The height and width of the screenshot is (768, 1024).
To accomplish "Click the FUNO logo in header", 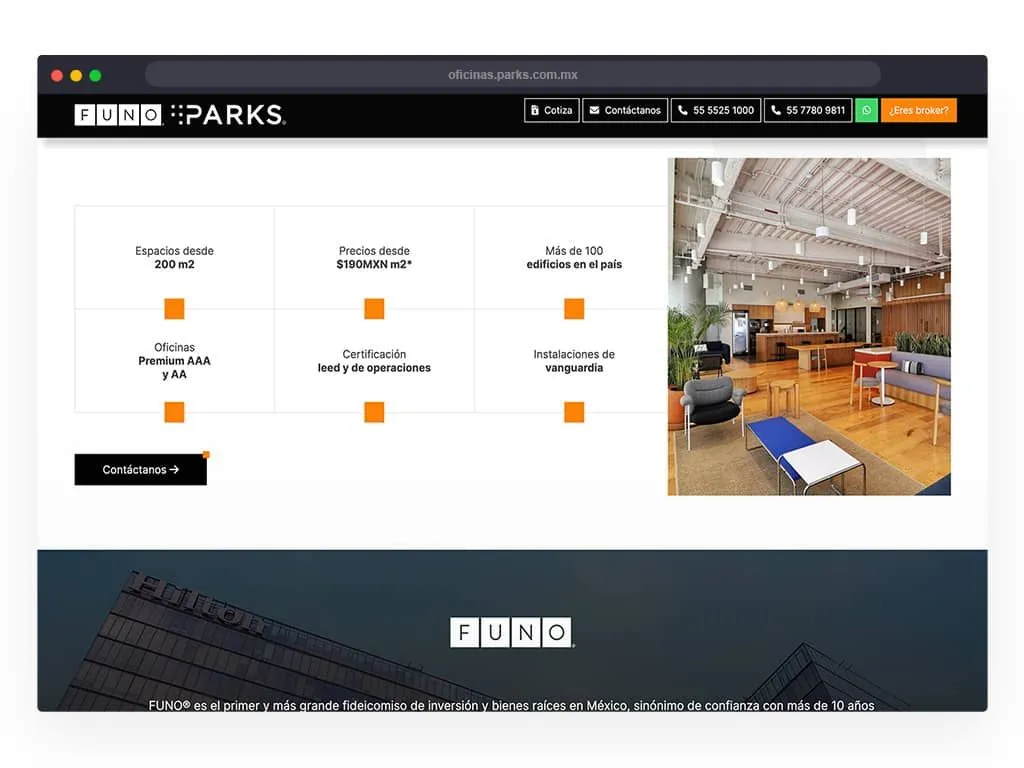I will (x=118, y=115).
